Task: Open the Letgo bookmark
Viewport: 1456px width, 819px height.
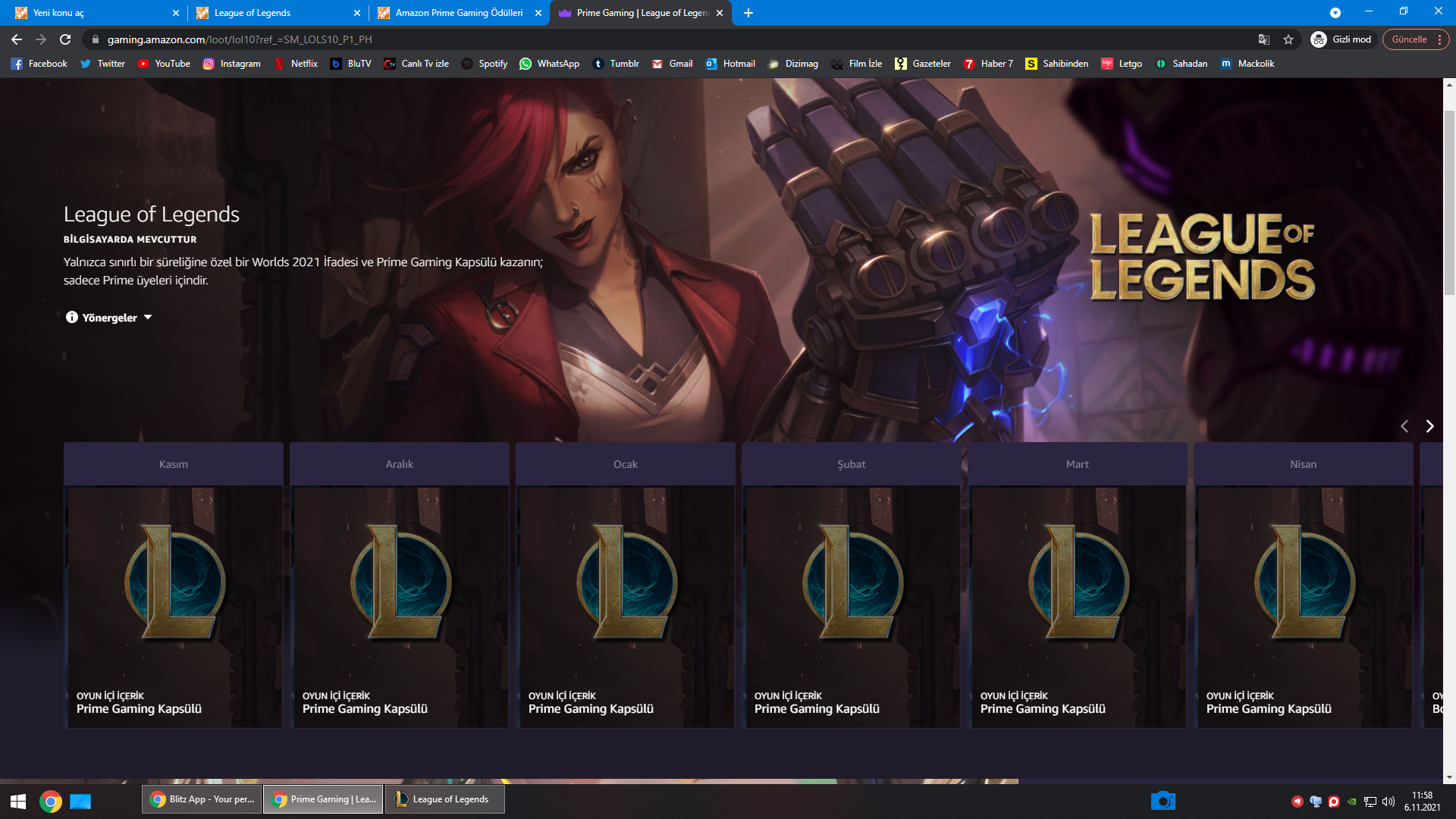Action: [x=1122, y=64]
